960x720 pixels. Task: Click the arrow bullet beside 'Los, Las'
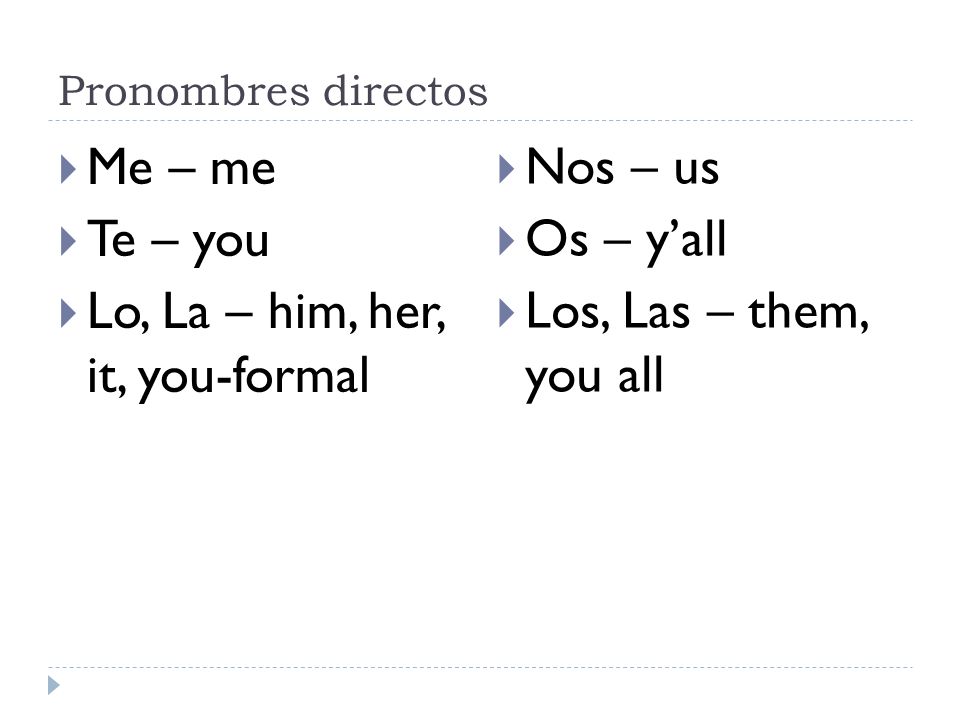[507, 313]
